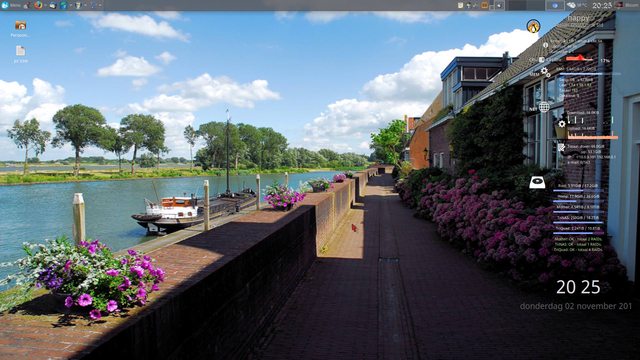Screen dimensions: 640x360
Task: Open the volume speaker icon in the panel
Action: (499, 5)
